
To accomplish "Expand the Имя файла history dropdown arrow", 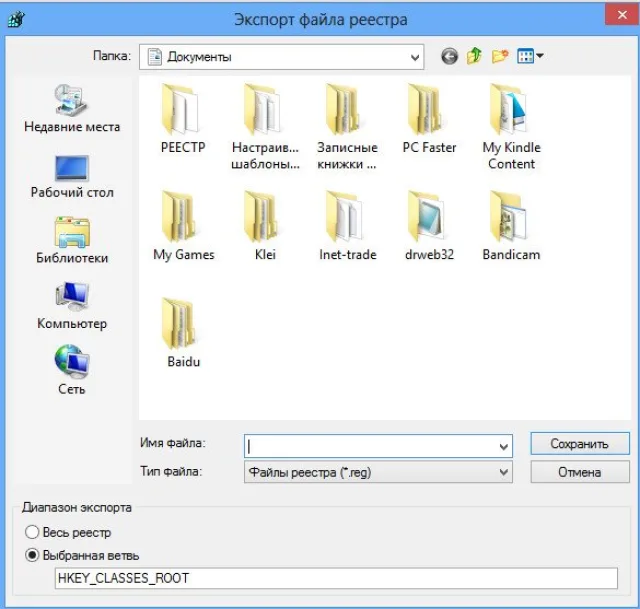I will [504, 447].
